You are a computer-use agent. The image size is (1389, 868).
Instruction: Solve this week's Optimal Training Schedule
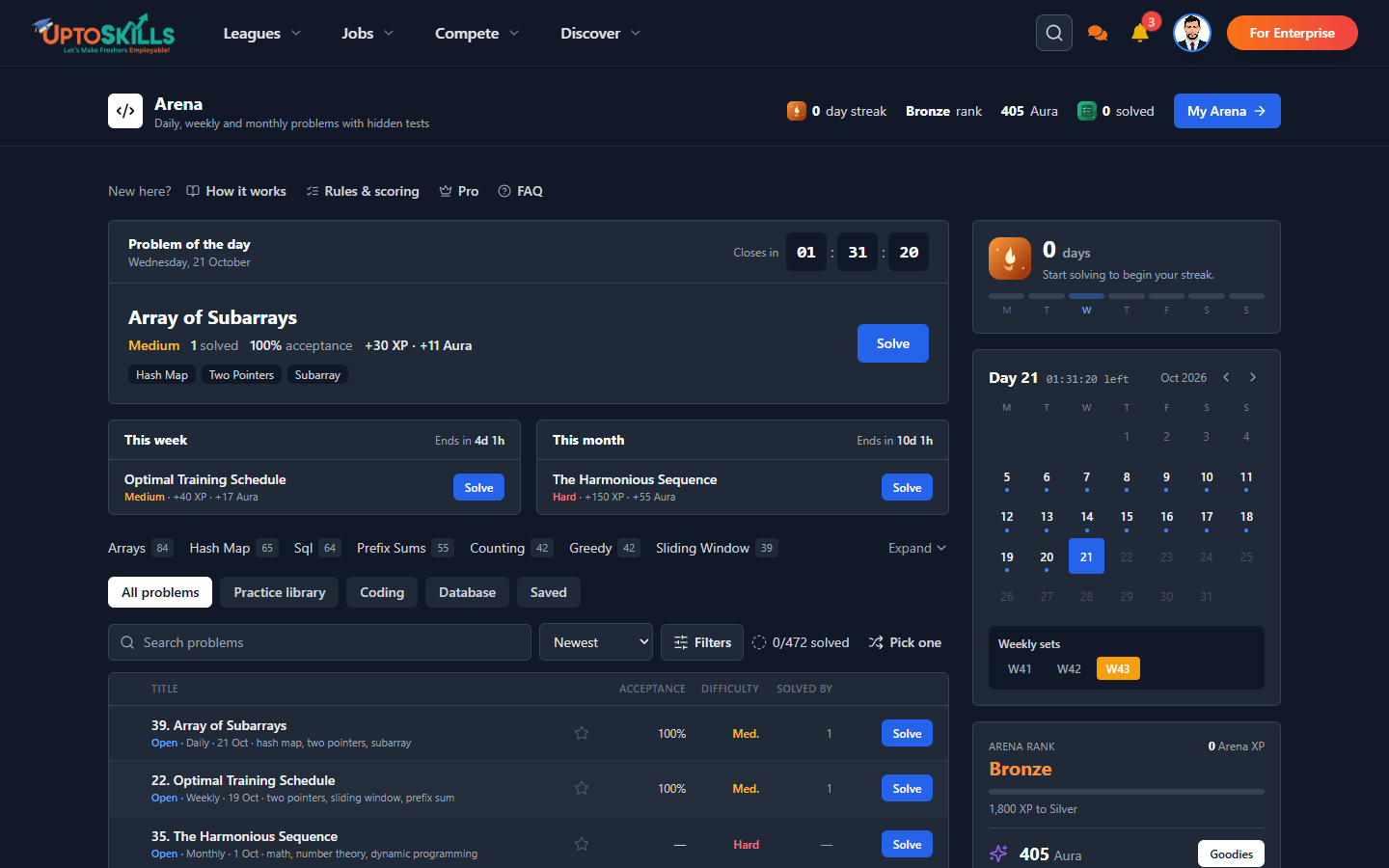click(x=478, y=487)
